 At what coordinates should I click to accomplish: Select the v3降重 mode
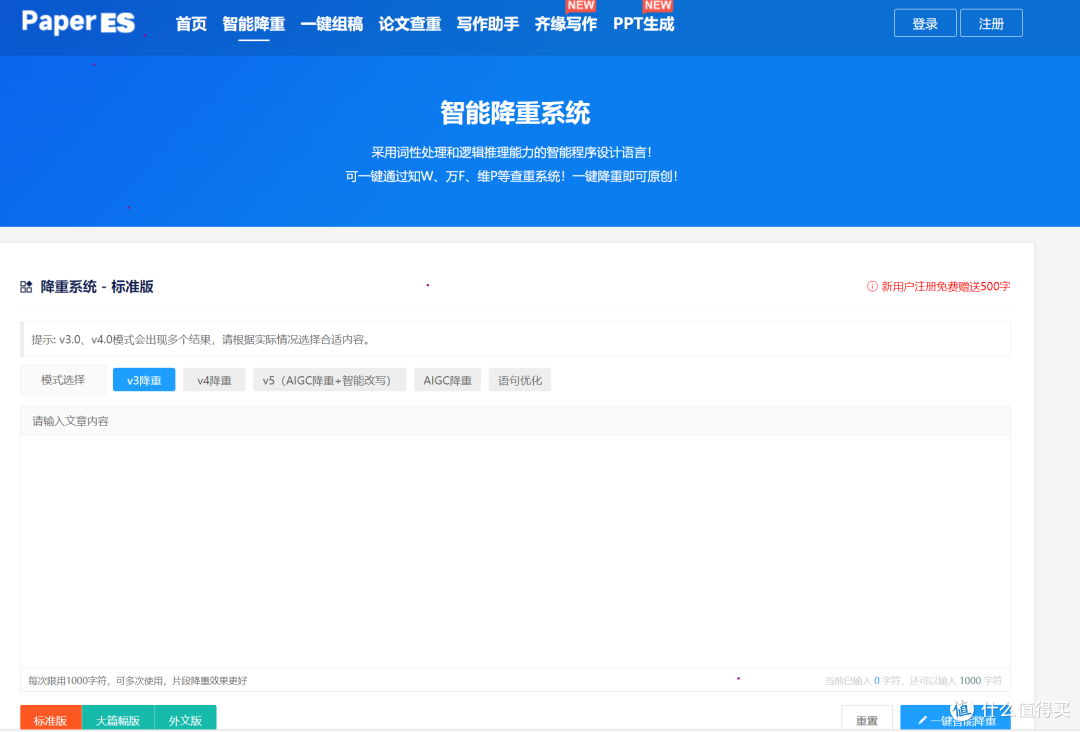[144, 380]
